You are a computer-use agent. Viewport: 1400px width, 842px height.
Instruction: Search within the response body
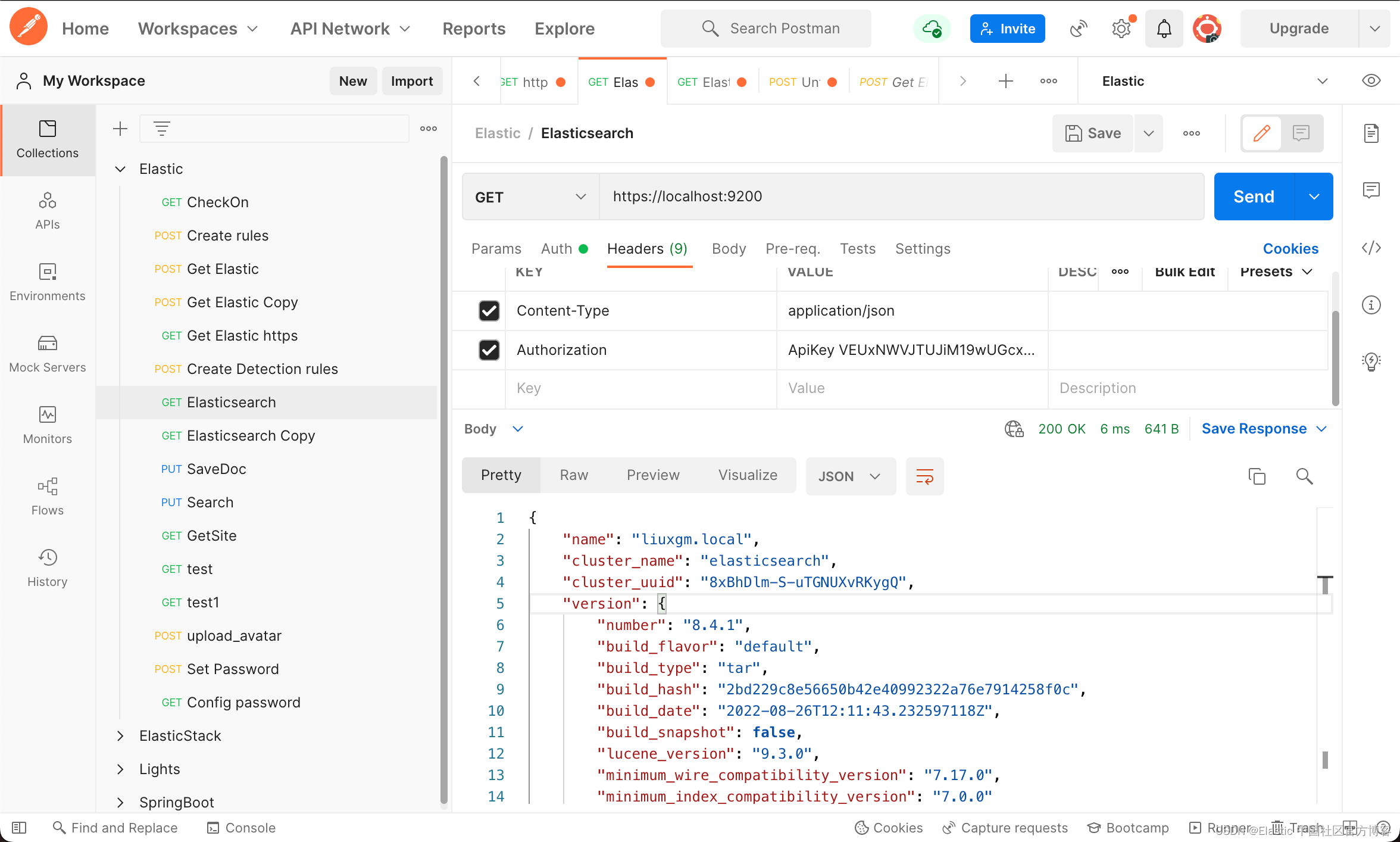(x=1304, y=476)
